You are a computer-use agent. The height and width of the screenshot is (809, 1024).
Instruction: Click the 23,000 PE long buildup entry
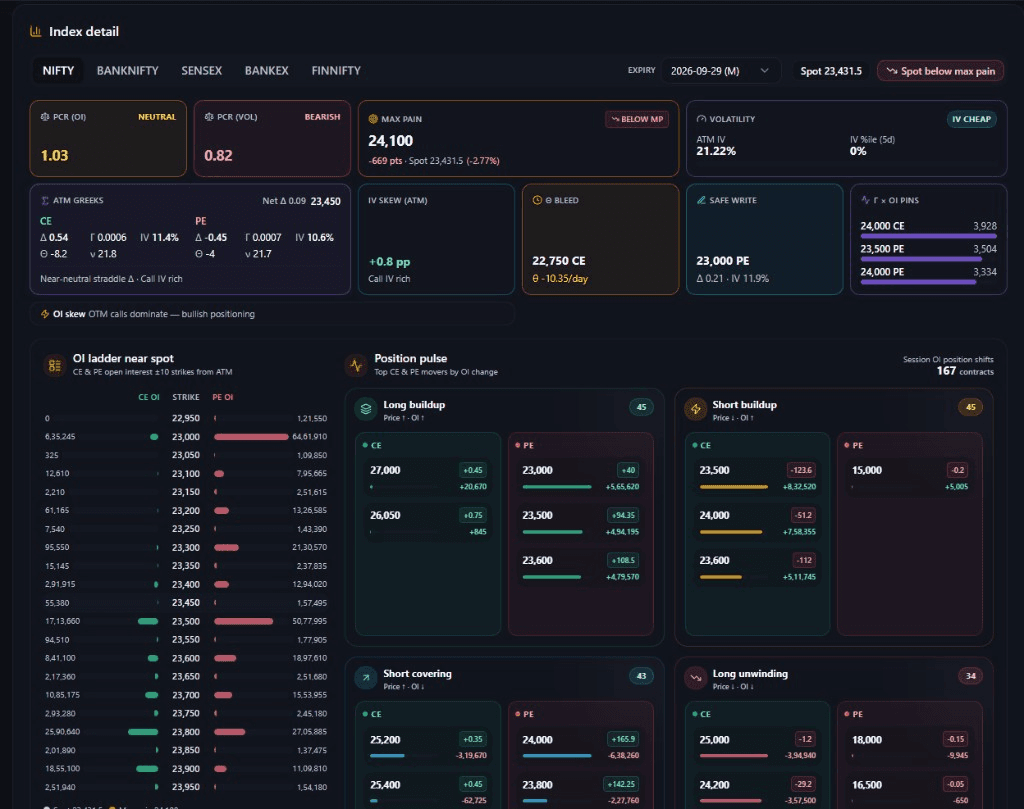[x=581, y=478]
